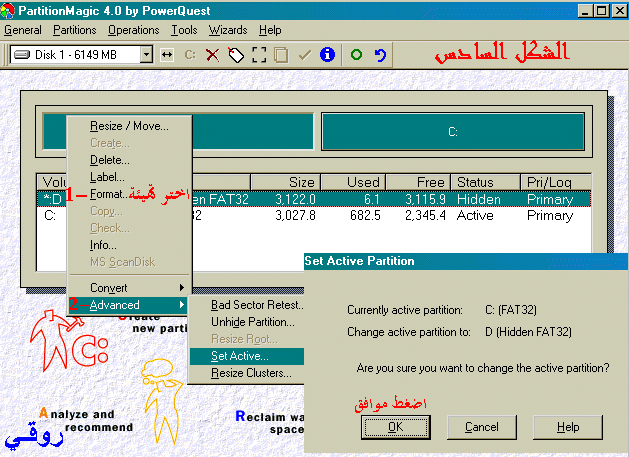Viewport: 629px width, 457px height.
Task: Click the Create new partition wizard figure
Action: 68,341
